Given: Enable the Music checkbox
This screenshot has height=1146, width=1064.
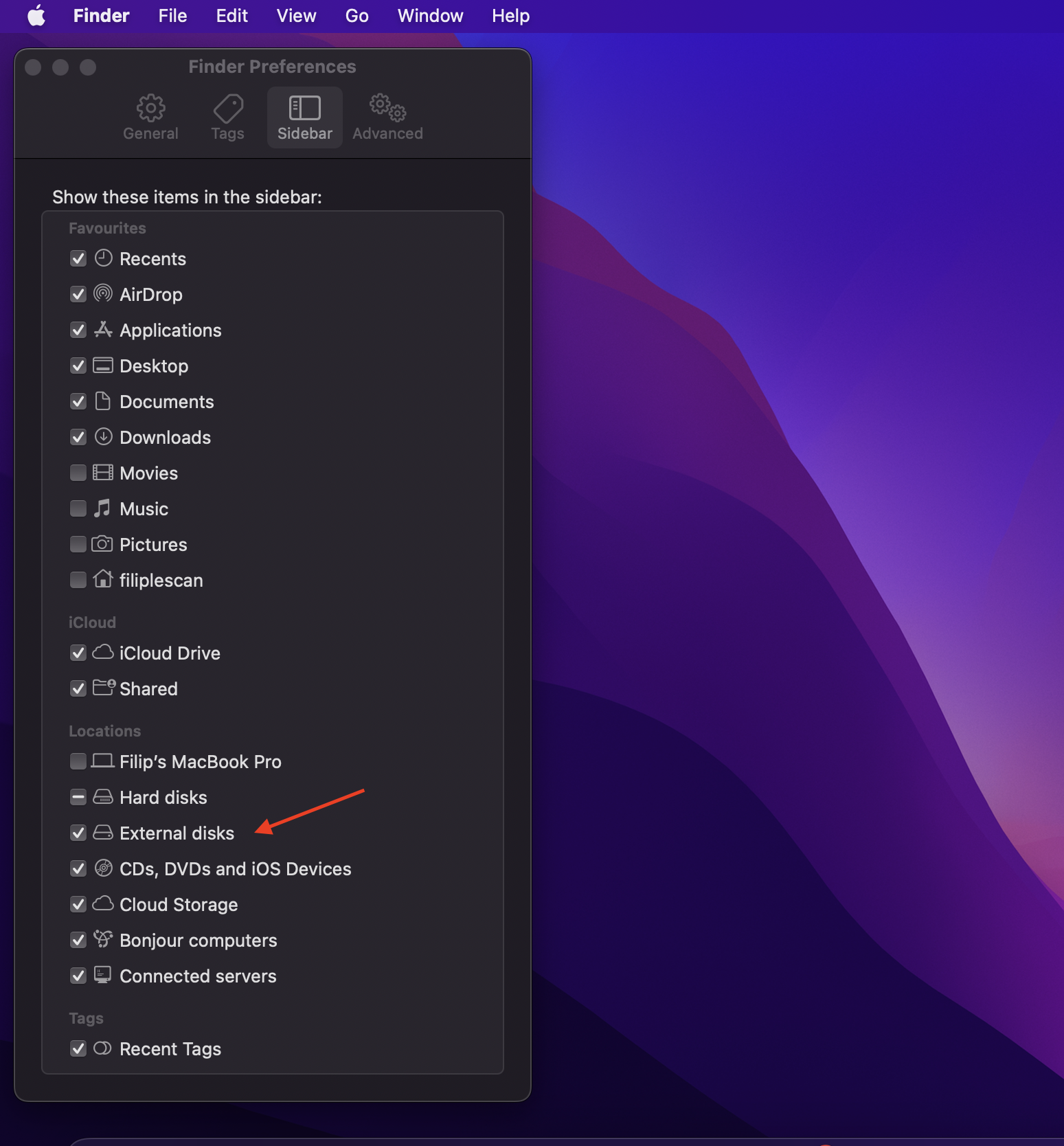Looking at the screenshot, I should point(78,508).
